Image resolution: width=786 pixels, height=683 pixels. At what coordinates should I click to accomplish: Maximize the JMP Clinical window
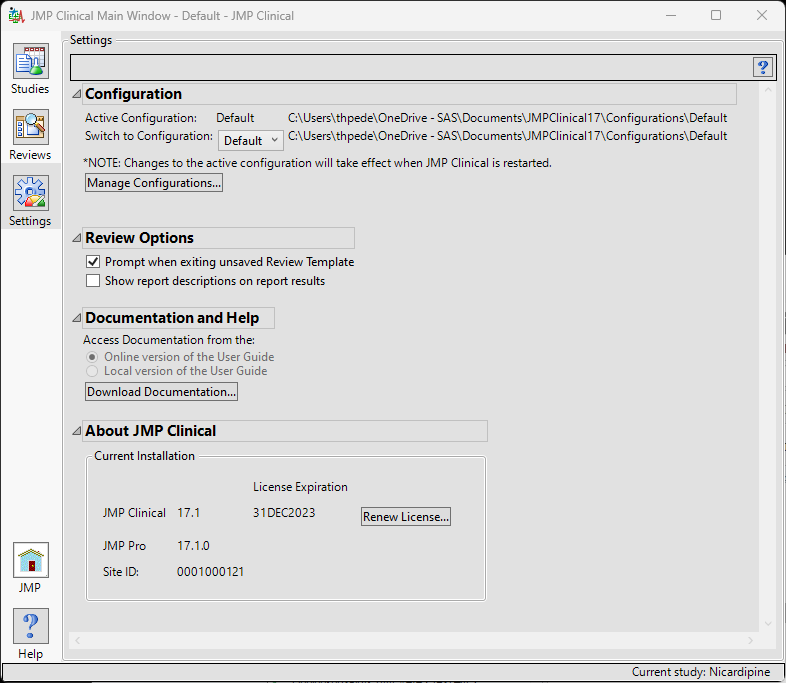click(x=716, y=16)
